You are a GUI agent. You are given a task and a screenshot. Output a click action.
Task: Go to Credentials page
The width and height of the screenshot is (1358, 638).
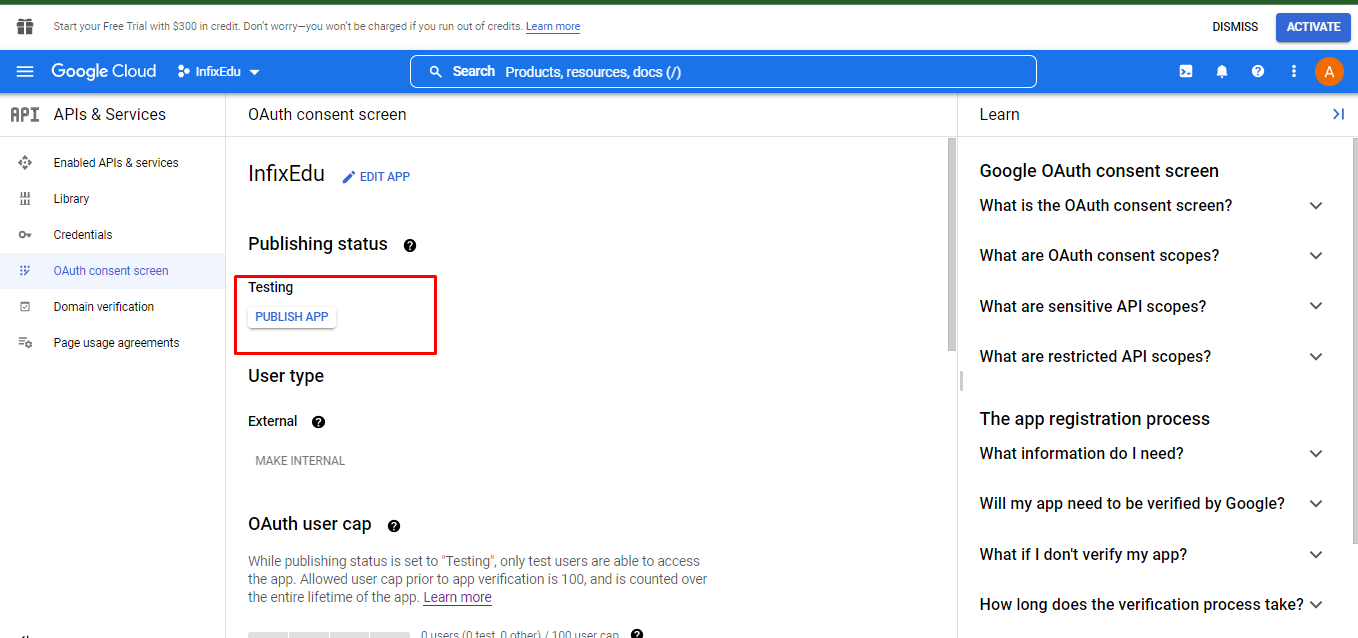(x=113, y=235)
